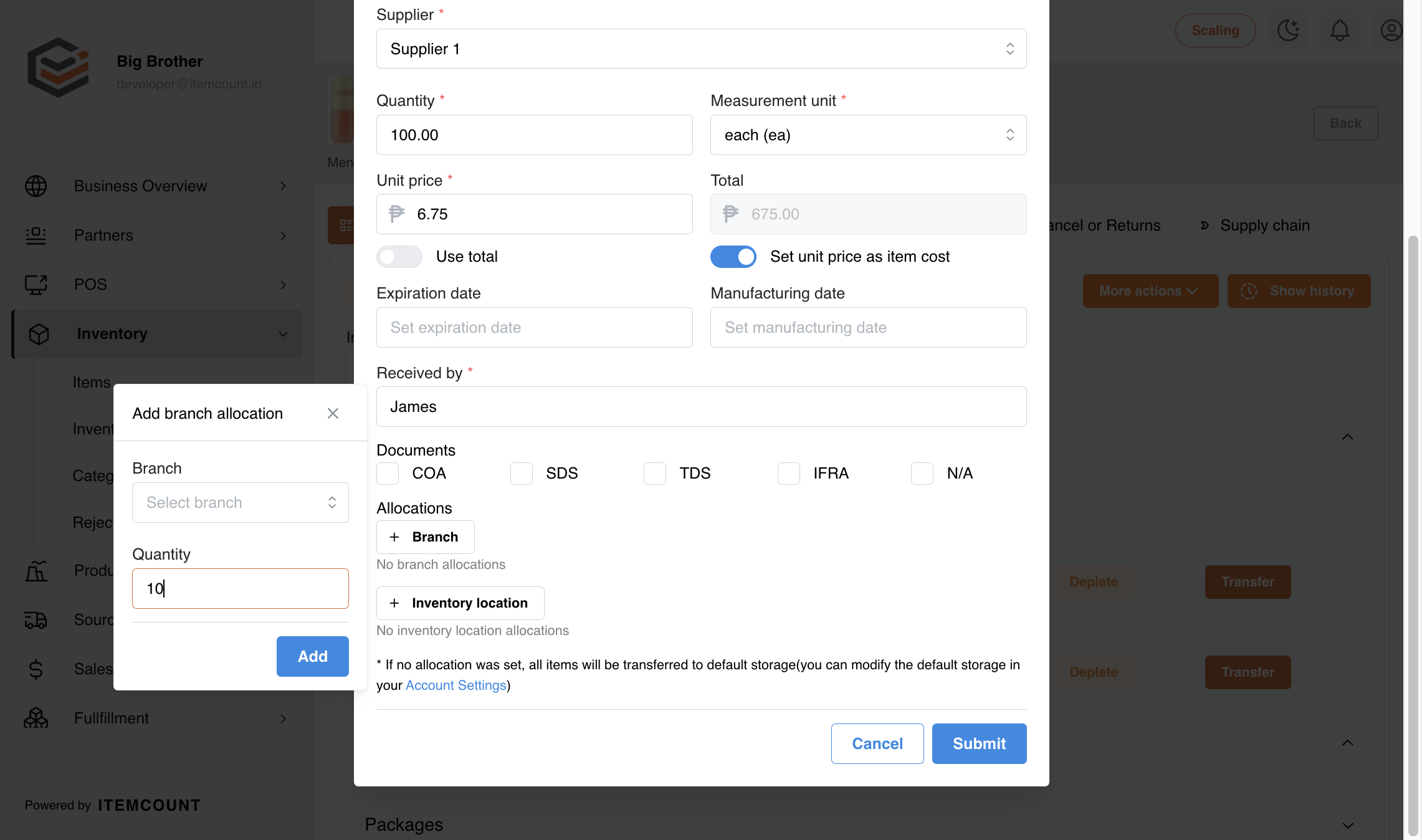
Task: Enable the Use total switch
Action: (399, 257)
